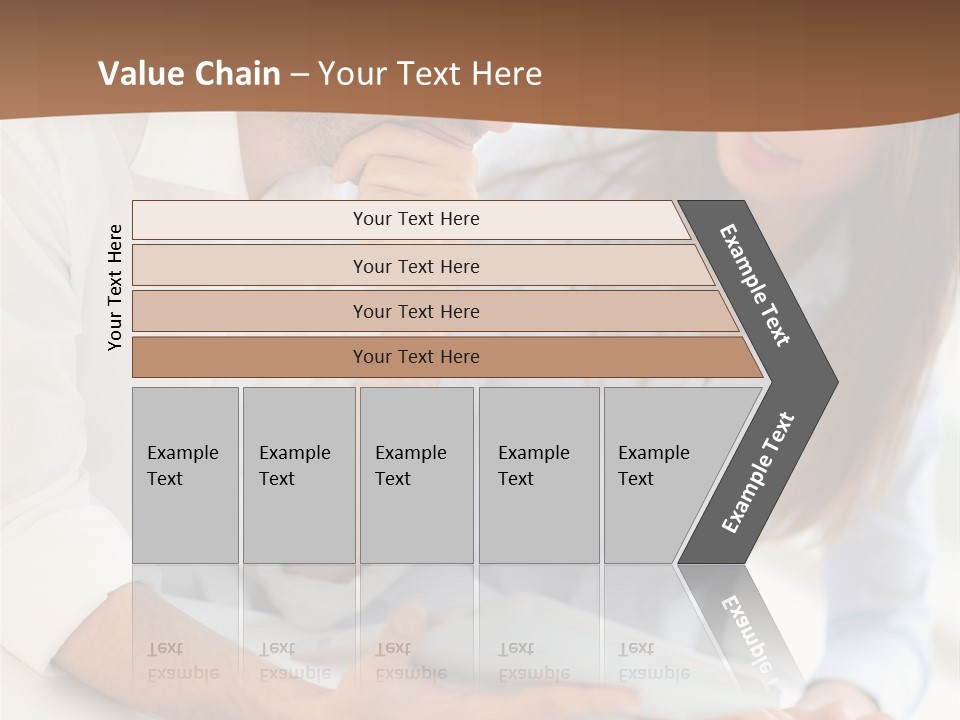
Task: Click the 'Value Chain' slide title text
Action: pos(189,74)
